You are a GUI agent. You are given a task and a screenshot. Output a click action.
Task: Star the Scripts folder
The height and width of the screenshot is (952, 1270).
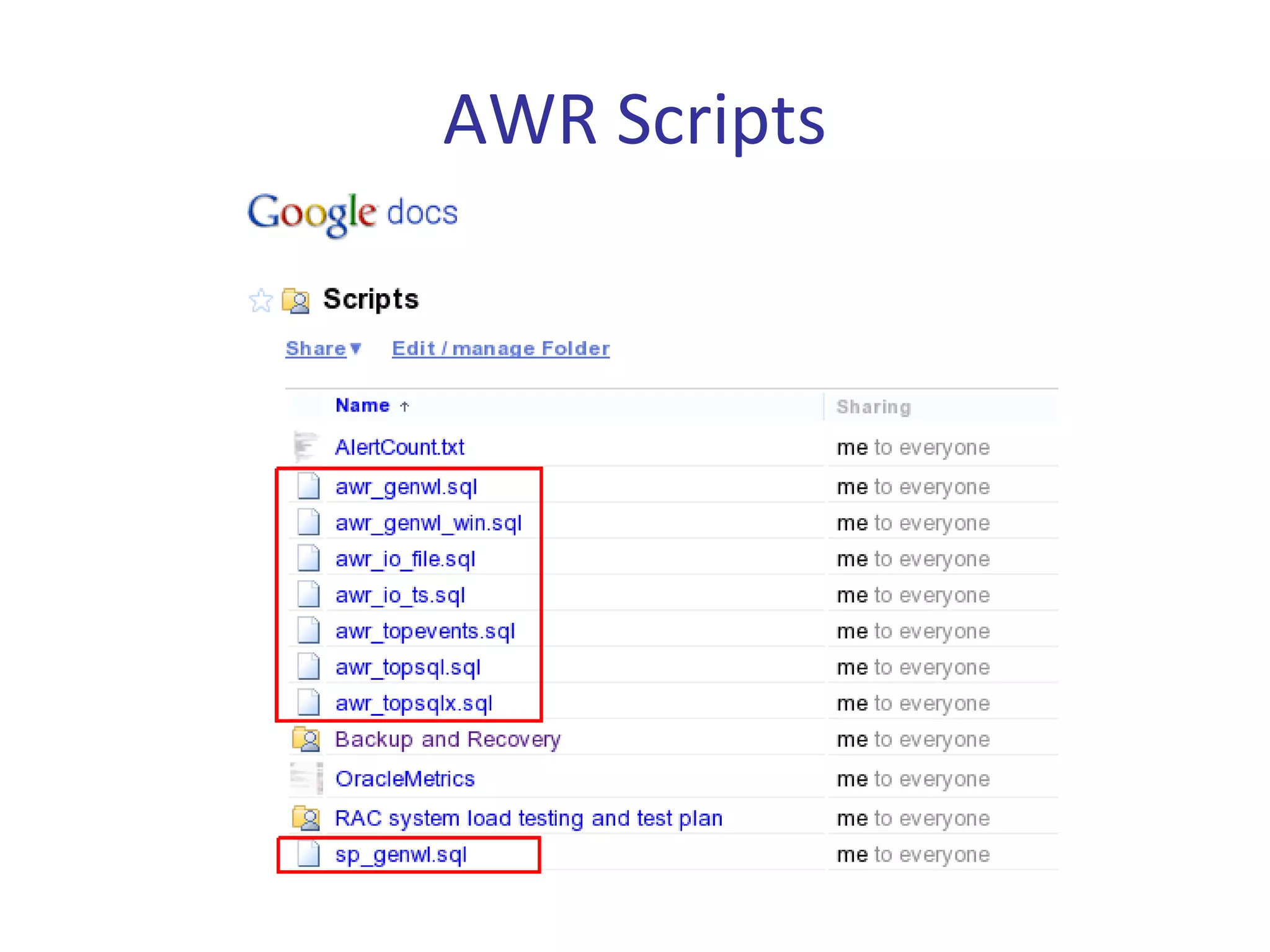260,301
